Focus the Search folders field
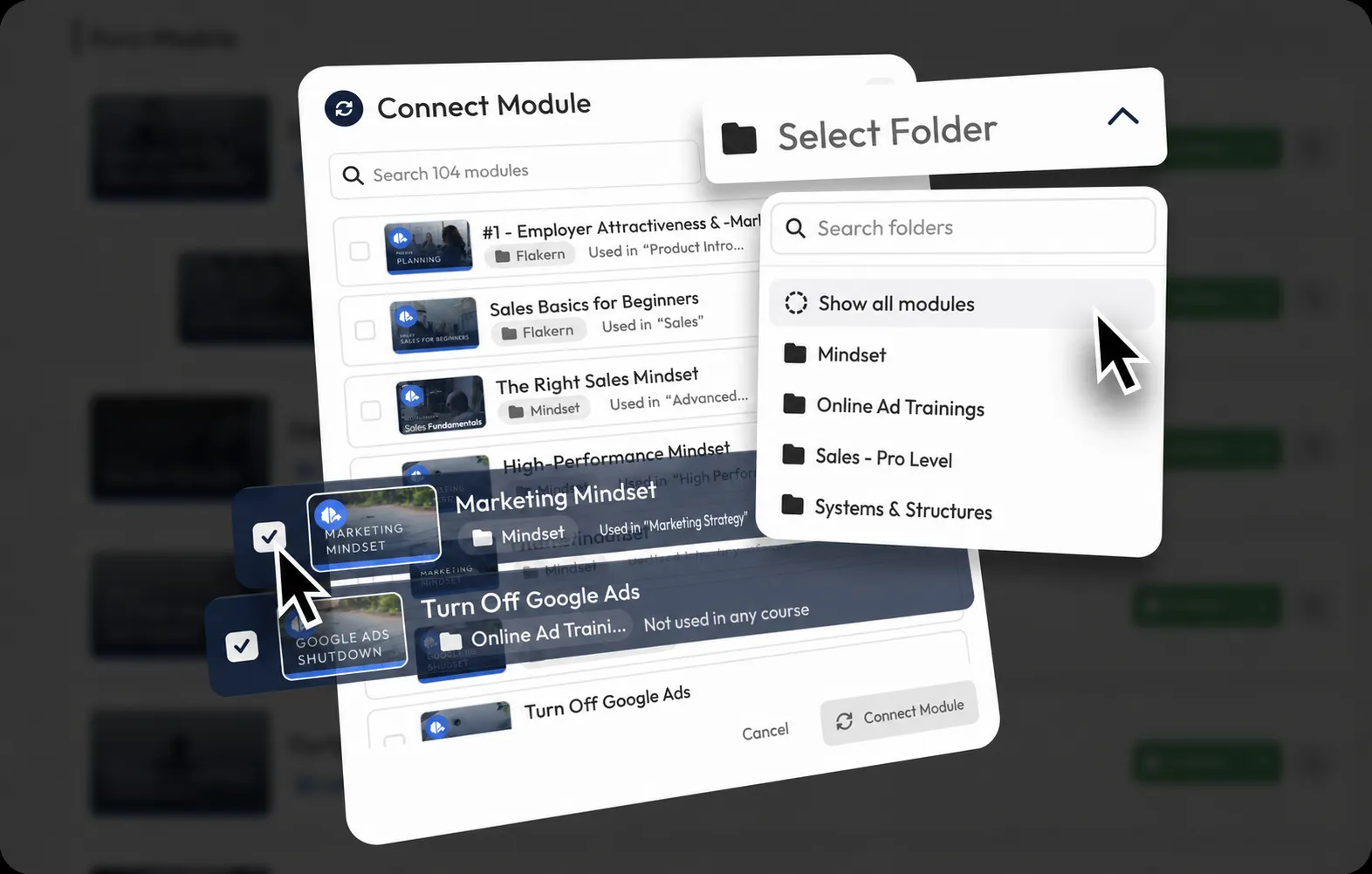 [x=964, y=227]
